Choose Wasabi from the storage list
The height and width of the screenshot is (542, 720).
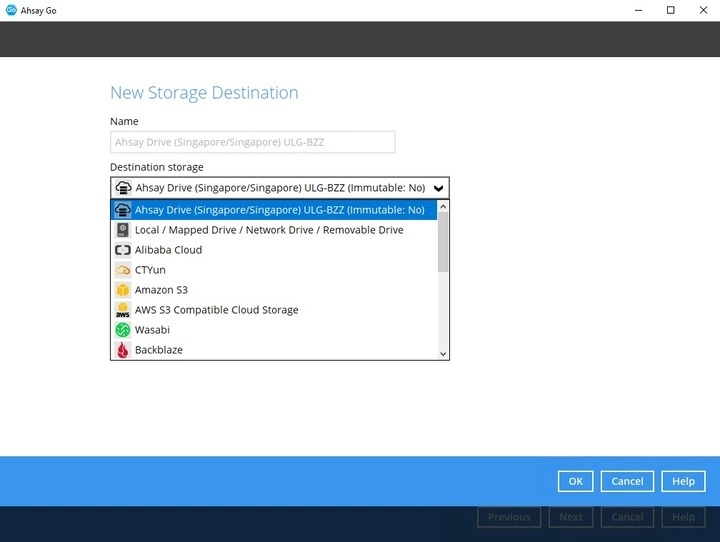tap(274, 330)
